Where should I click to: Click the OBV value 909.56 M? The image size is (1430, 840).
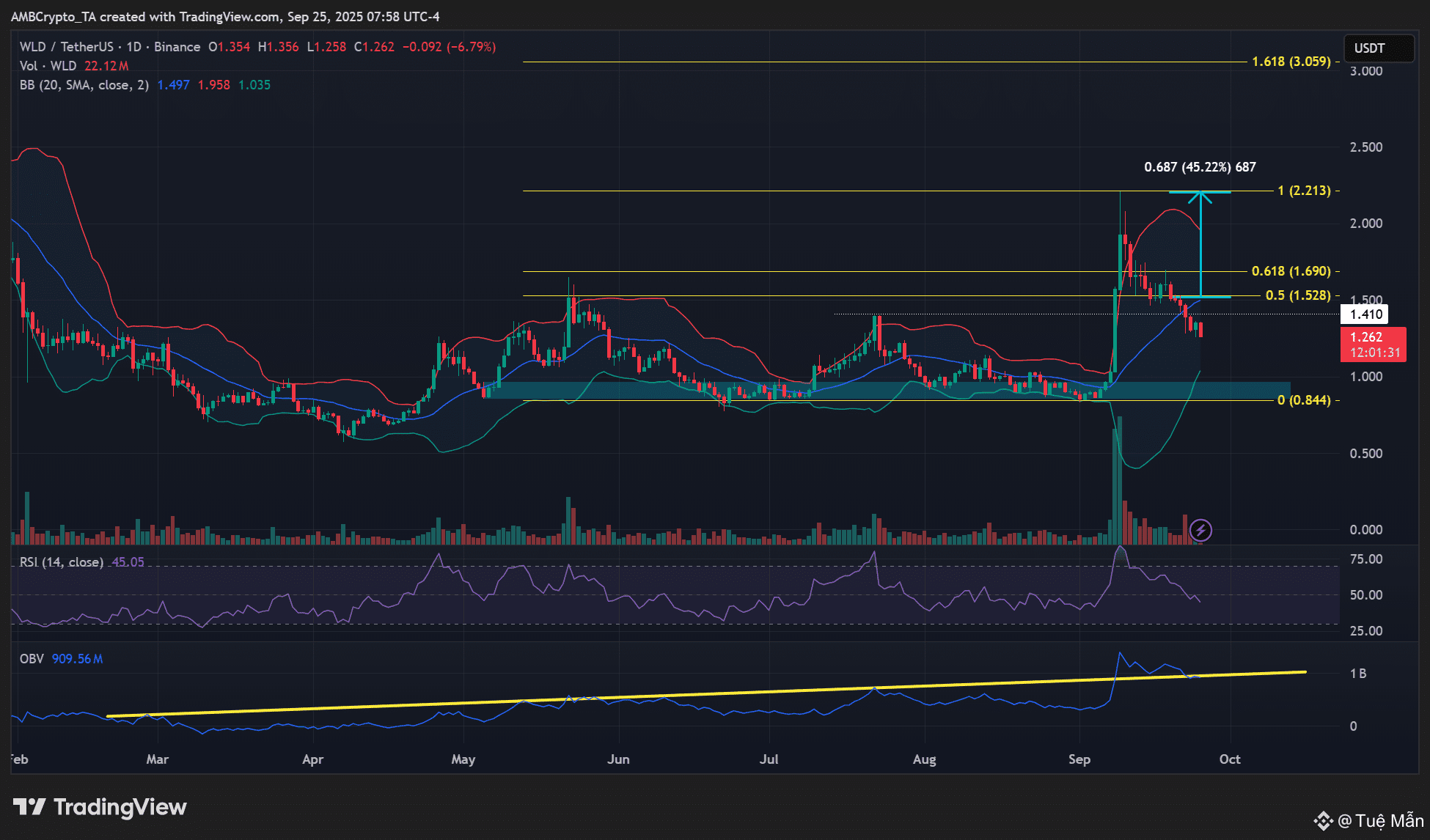(77, 659)
